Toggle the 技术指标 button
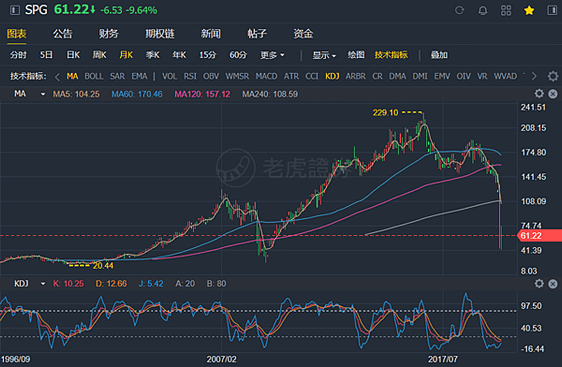 391,55
